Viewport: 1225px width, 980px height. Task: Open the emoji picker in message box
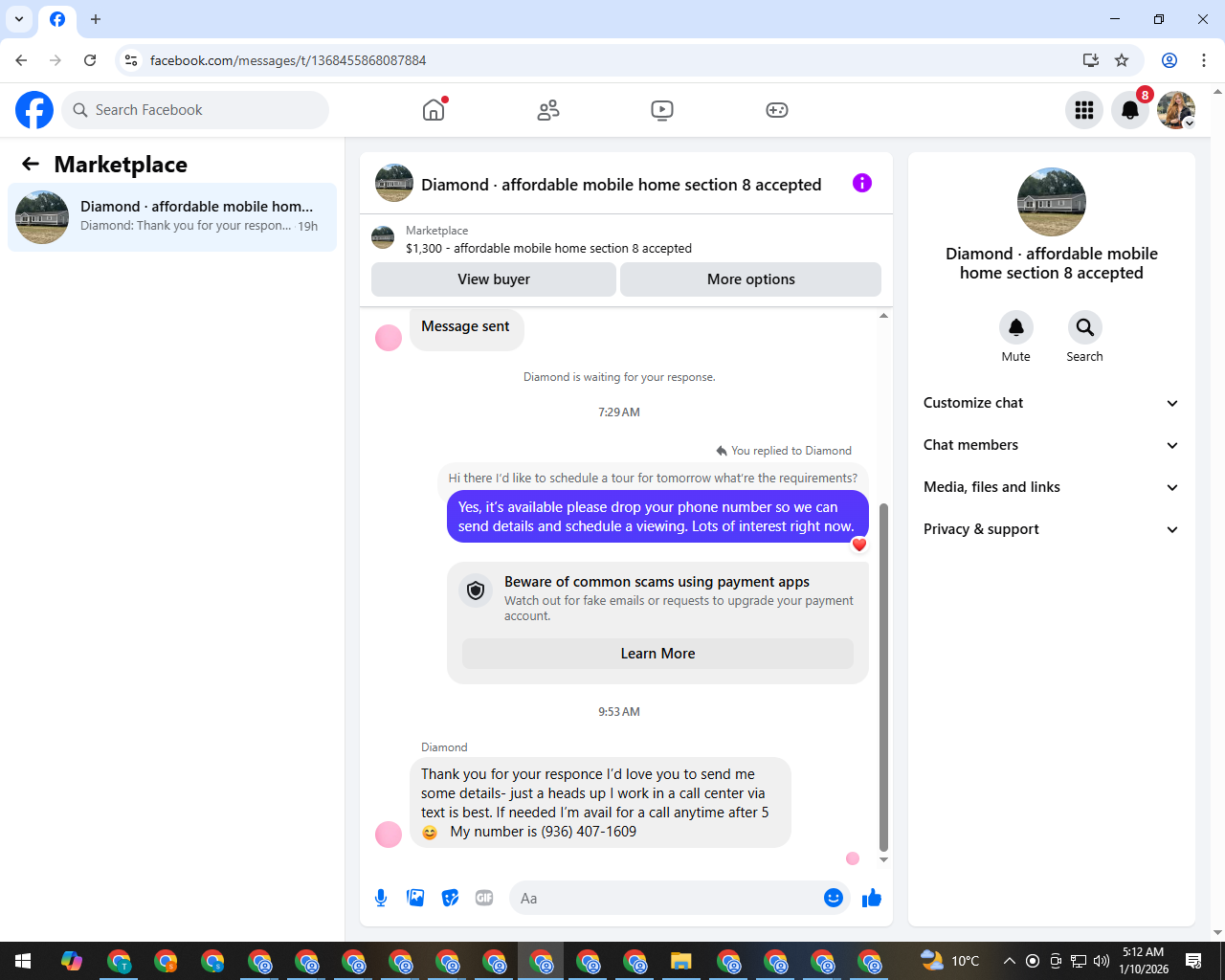click(834, 898)
